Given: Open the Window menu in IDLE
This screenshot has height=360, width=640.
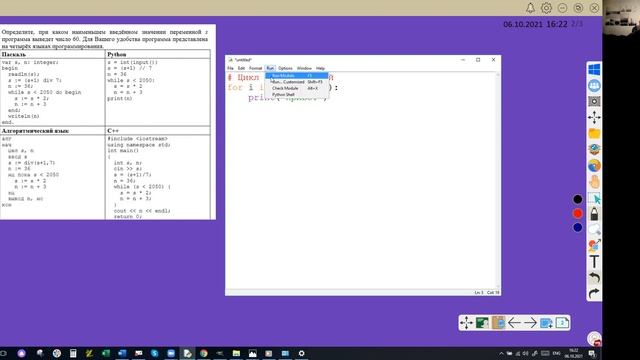Looking at the screenshot, I should [304, 68].
